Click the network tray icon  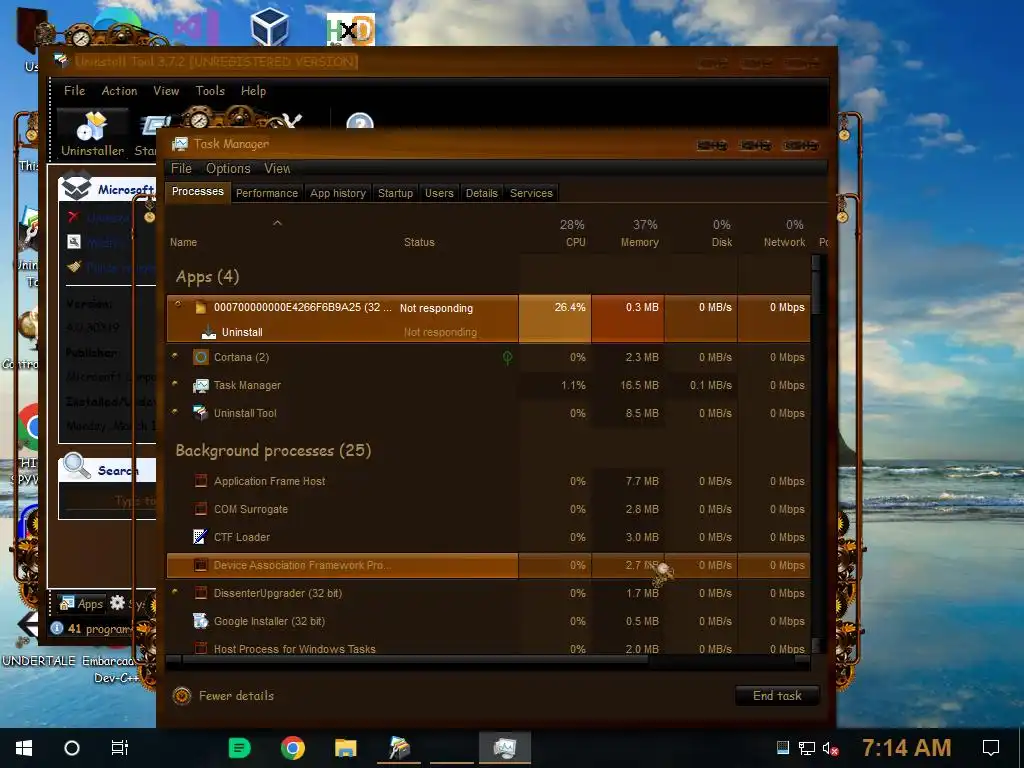(807, 748)
